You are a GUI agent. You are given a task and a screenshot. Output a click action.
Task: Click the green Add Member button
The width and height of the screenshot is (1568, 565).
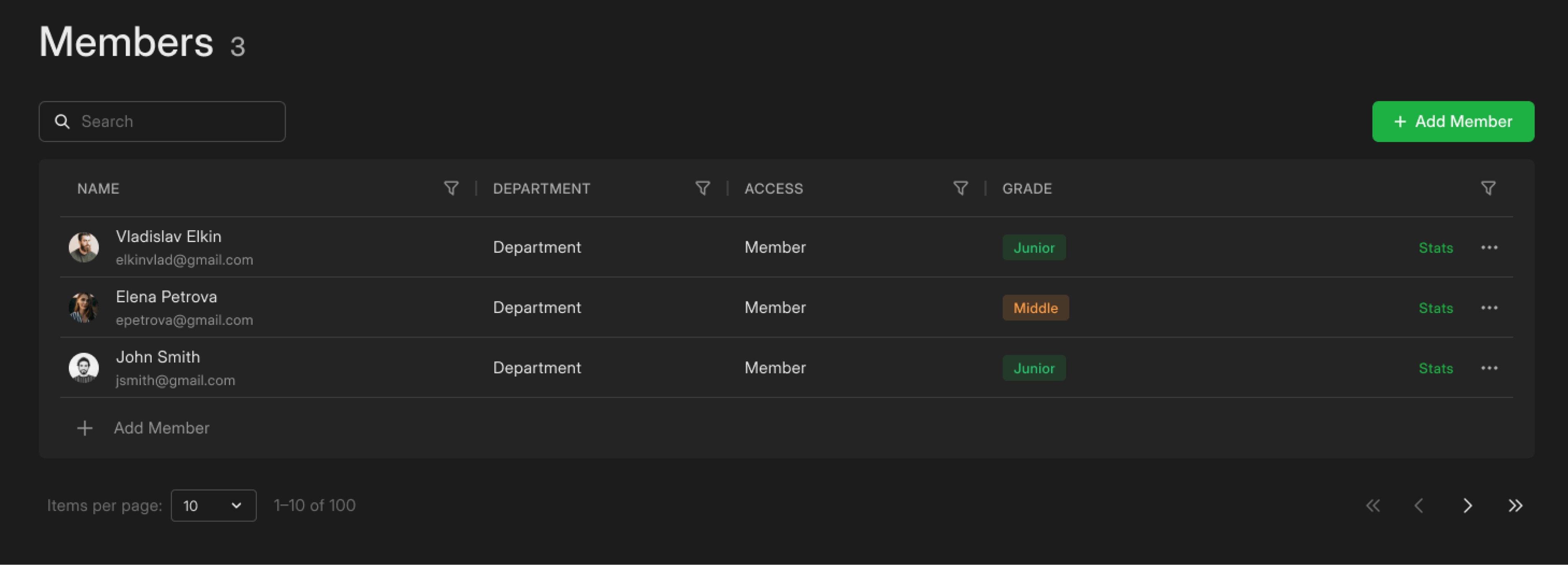1452,121
